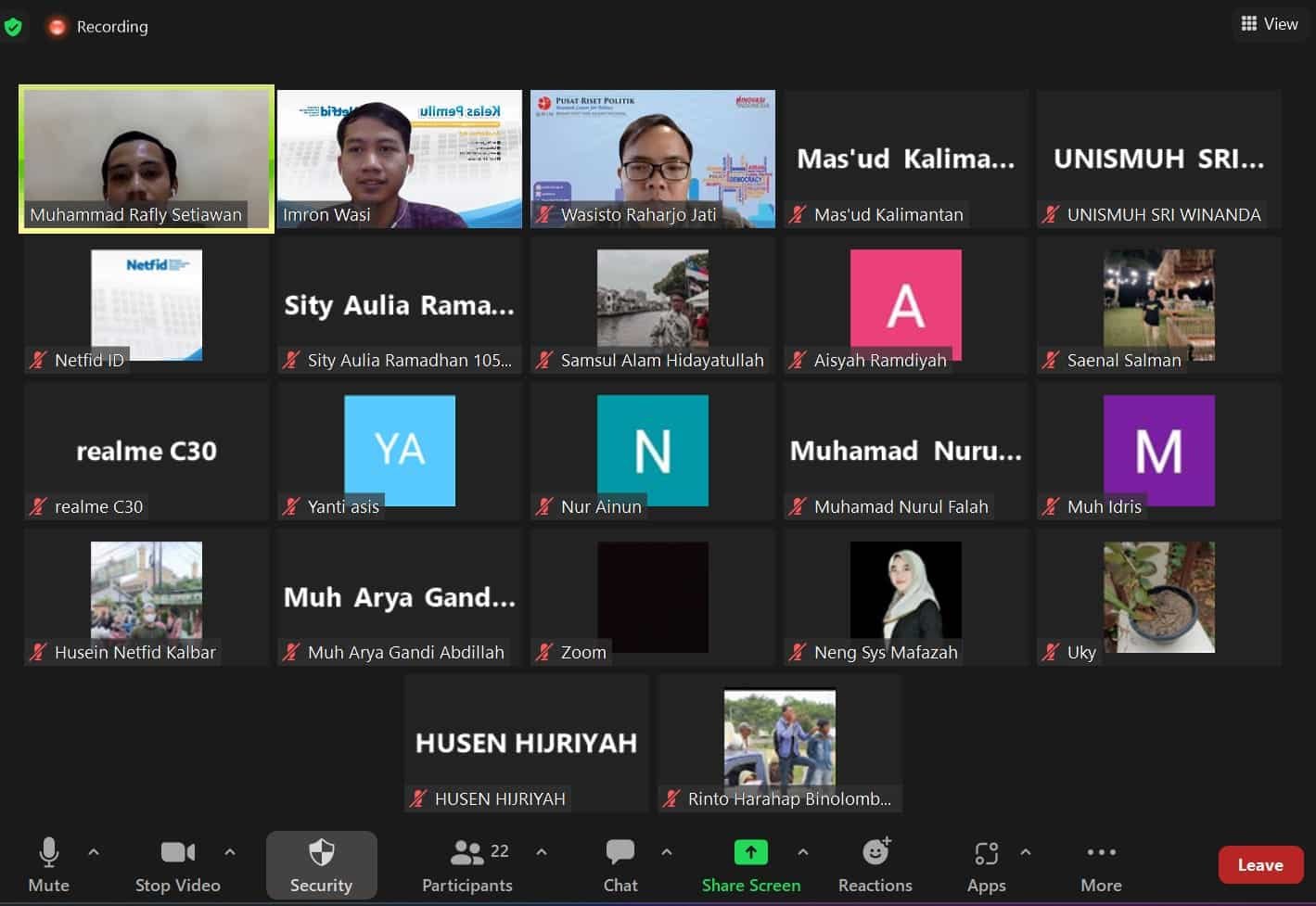1316x906 pixels.
Task: Expand share options arrow beside Share Screen
Action: point(803,851)
